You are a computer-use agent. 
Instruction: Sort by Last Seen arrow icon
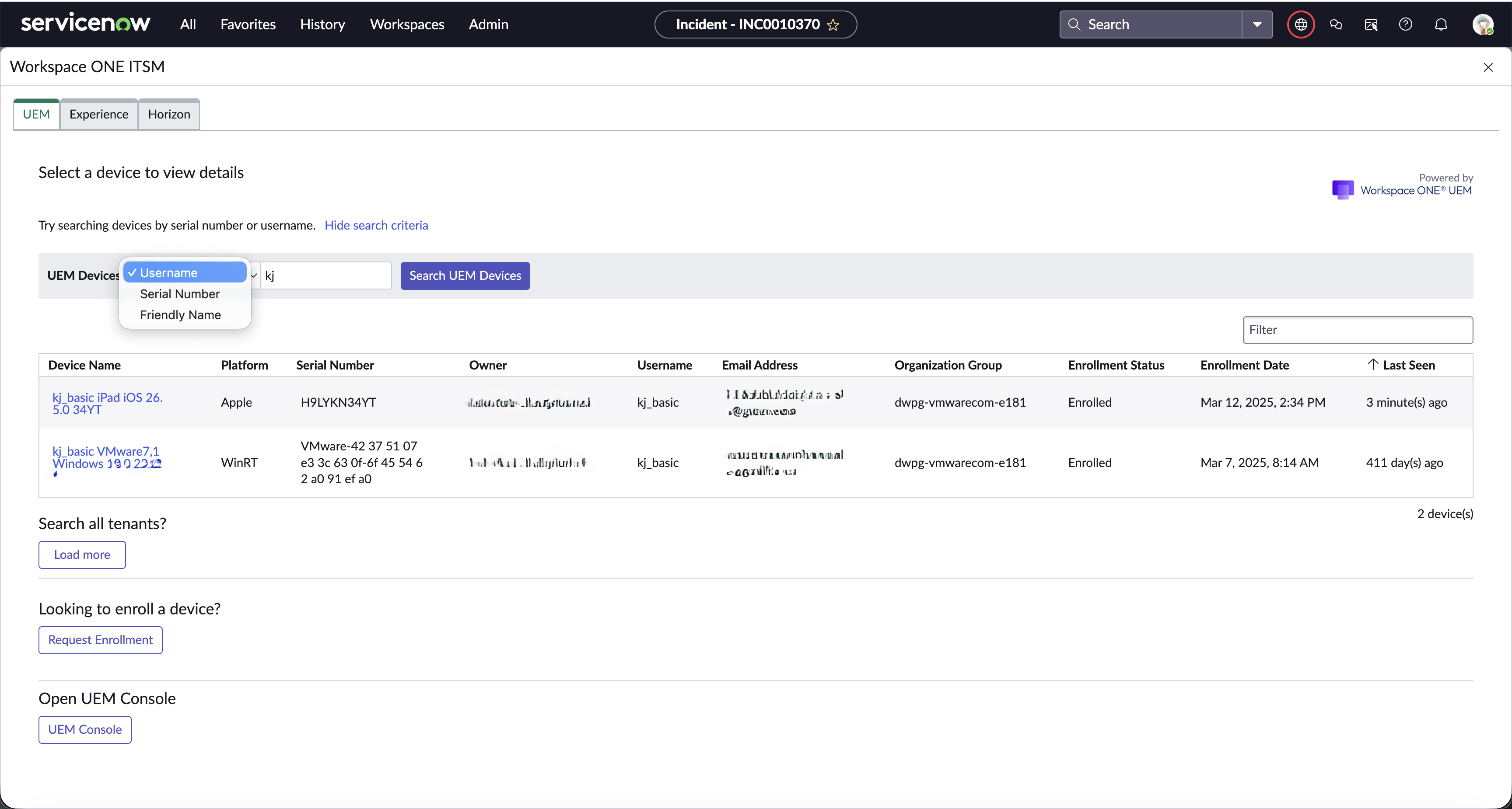click(1372, 364)
